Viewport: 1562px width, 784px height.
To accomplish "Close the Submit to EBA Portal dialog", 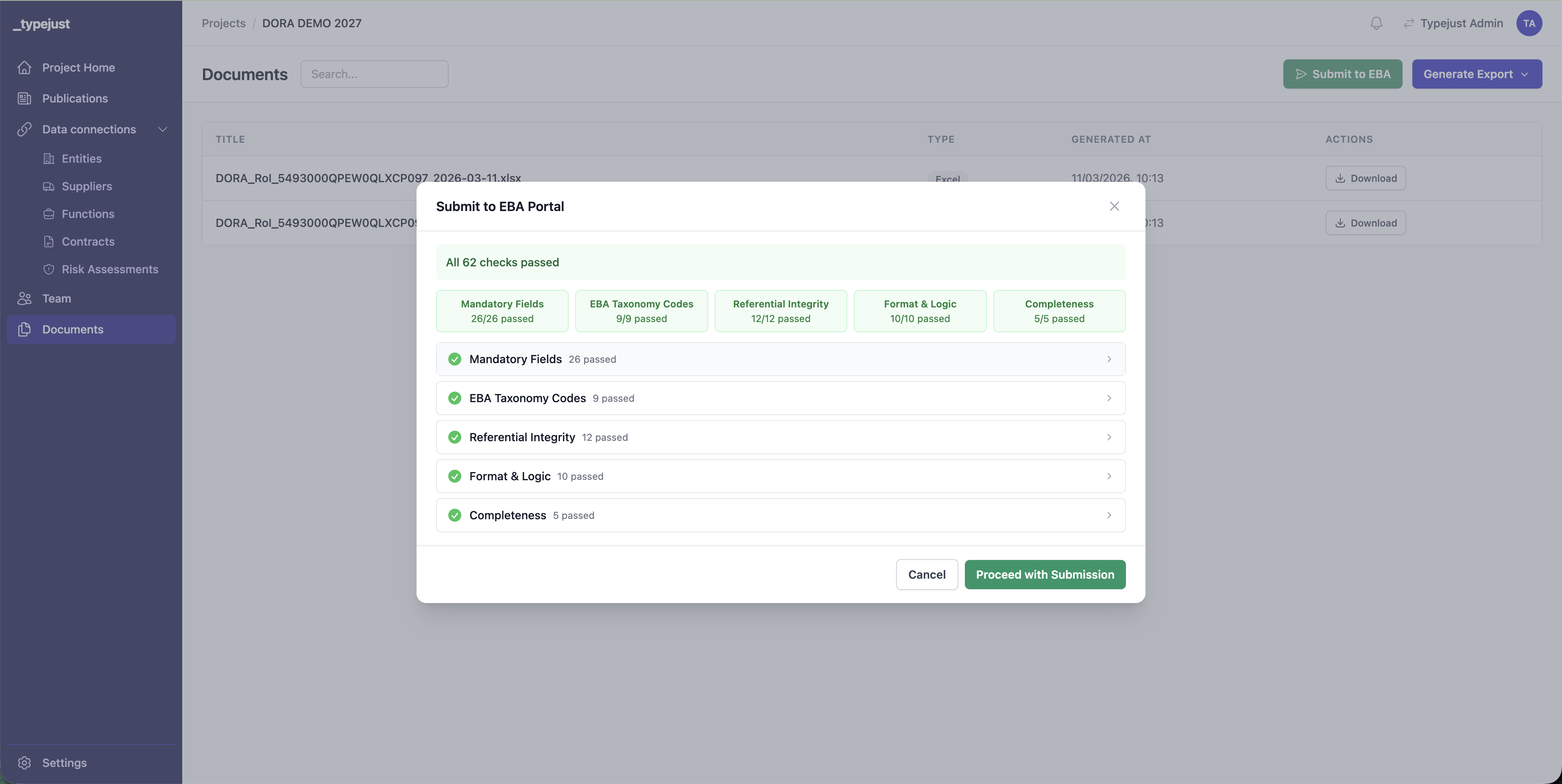I will [1114, 206].
